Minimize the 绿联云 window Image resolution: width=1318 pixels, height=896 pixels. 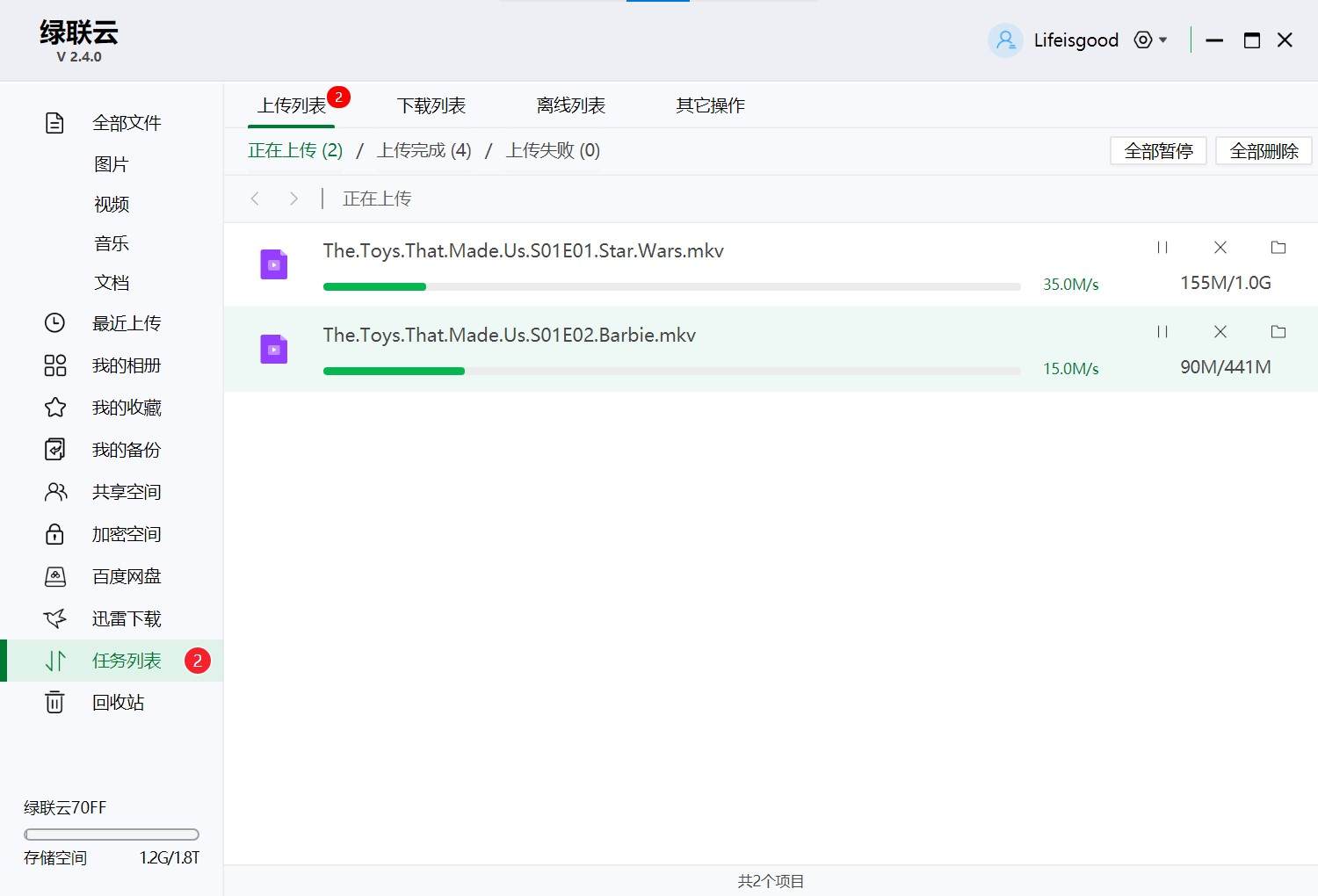coord(1214,40)
